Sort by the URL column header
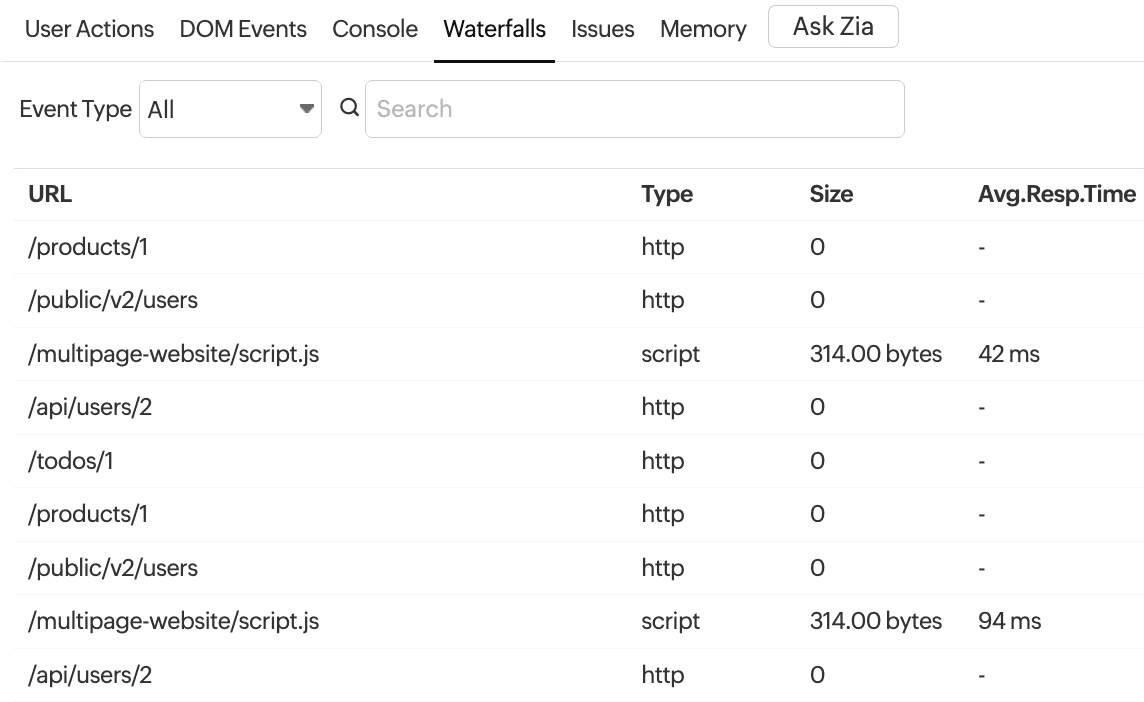Viewport: 1144px width, 702px height. [x=49, y=194]
